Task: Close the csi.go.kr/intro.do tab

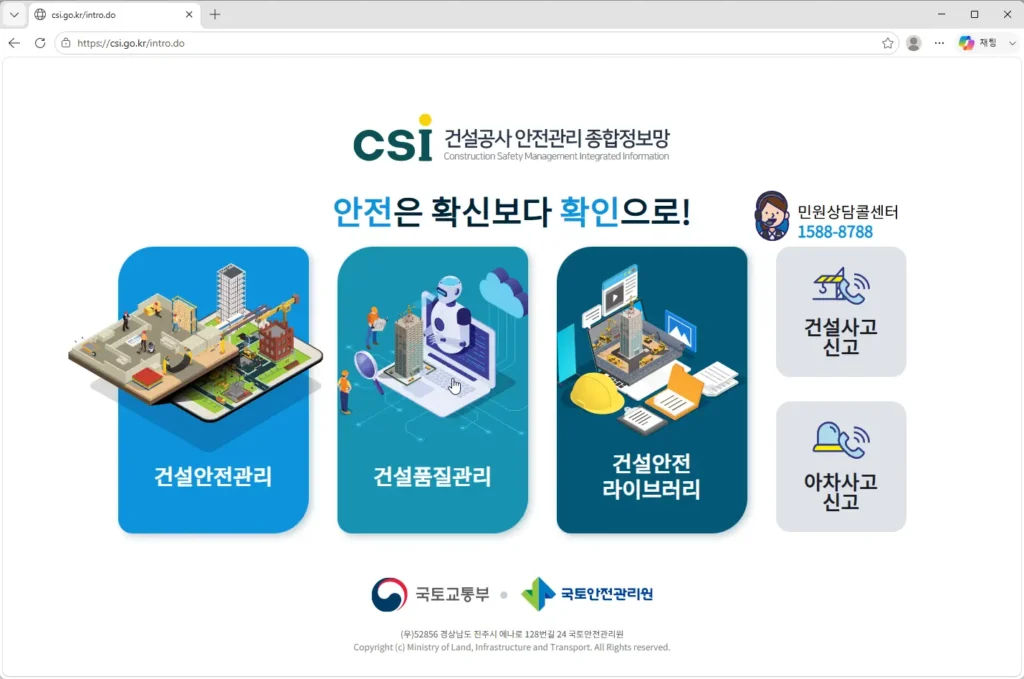Action: click(x=189, y=14)
